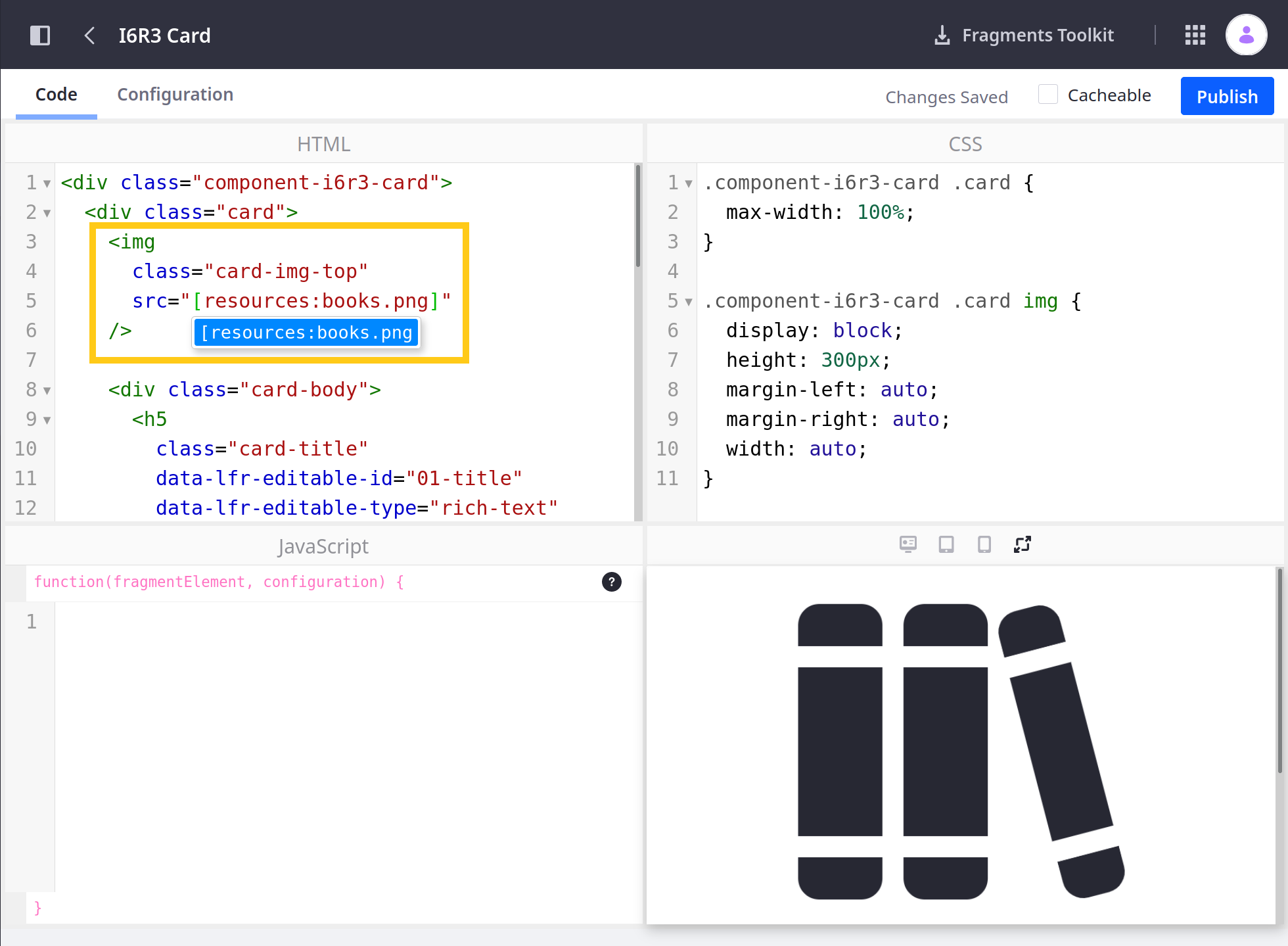Click the mobile preview icon
Screen dimensions: 1288x946
coord(983,545)
